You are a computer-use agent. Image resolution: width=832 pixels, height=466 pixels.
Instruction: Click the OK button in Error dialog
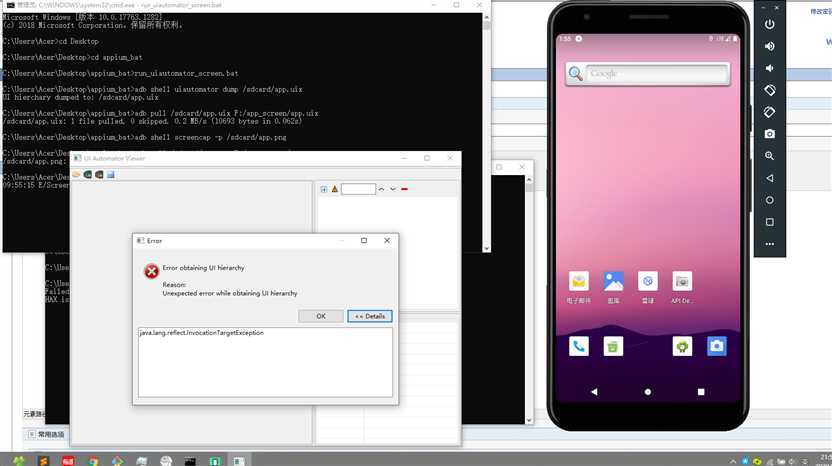point(320,316)
